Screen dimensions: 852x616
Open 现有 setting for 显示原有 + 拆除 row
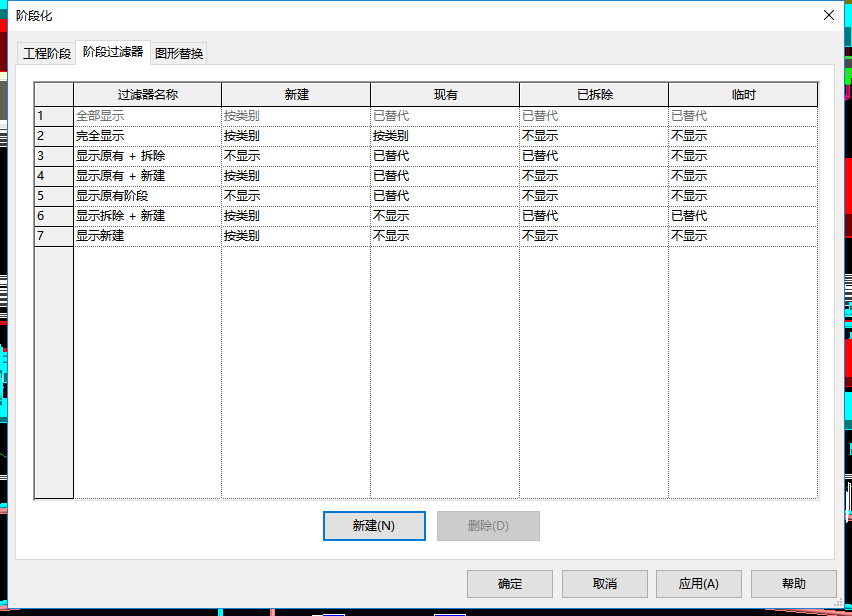(x=445, y=156)
